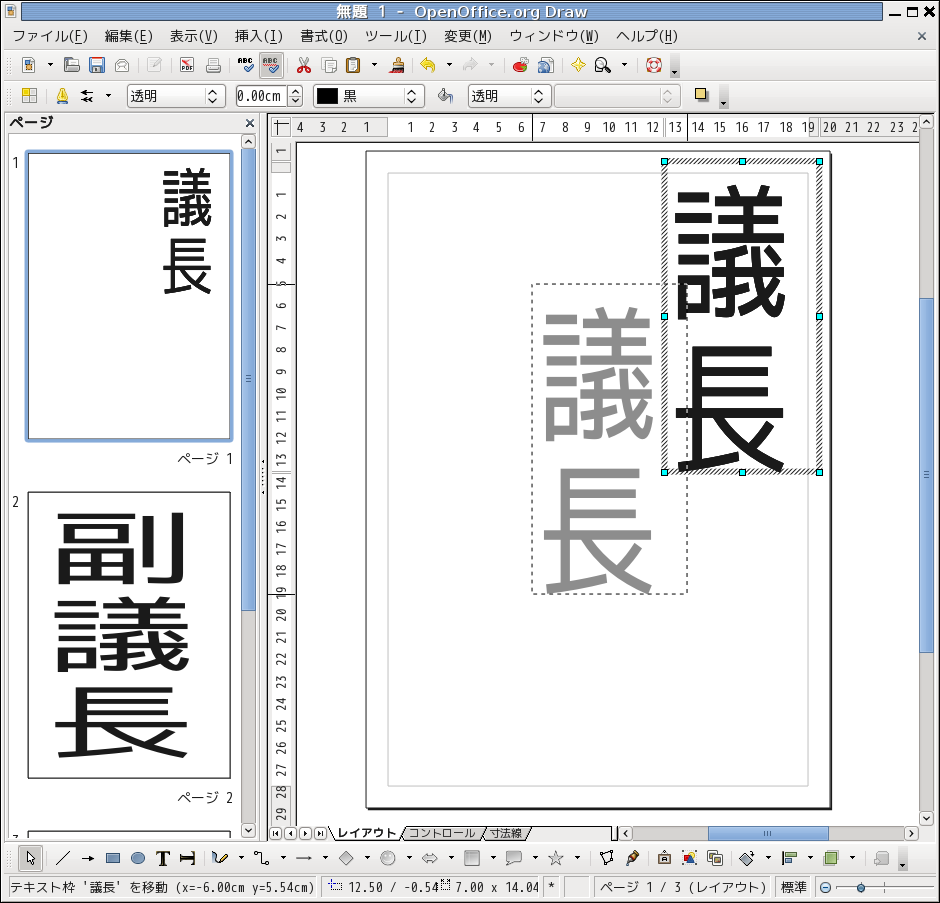The image size is (940, 903).
Task: Export directly as PDF
Action: point(187,66)
